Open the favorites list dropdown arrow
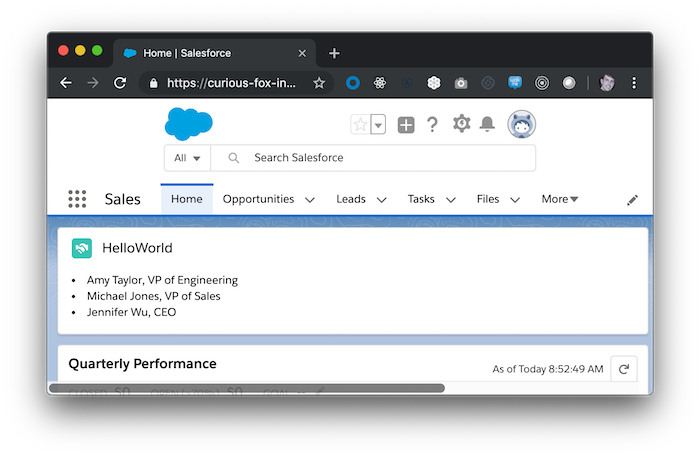700x457 pixels. [378, 125]
